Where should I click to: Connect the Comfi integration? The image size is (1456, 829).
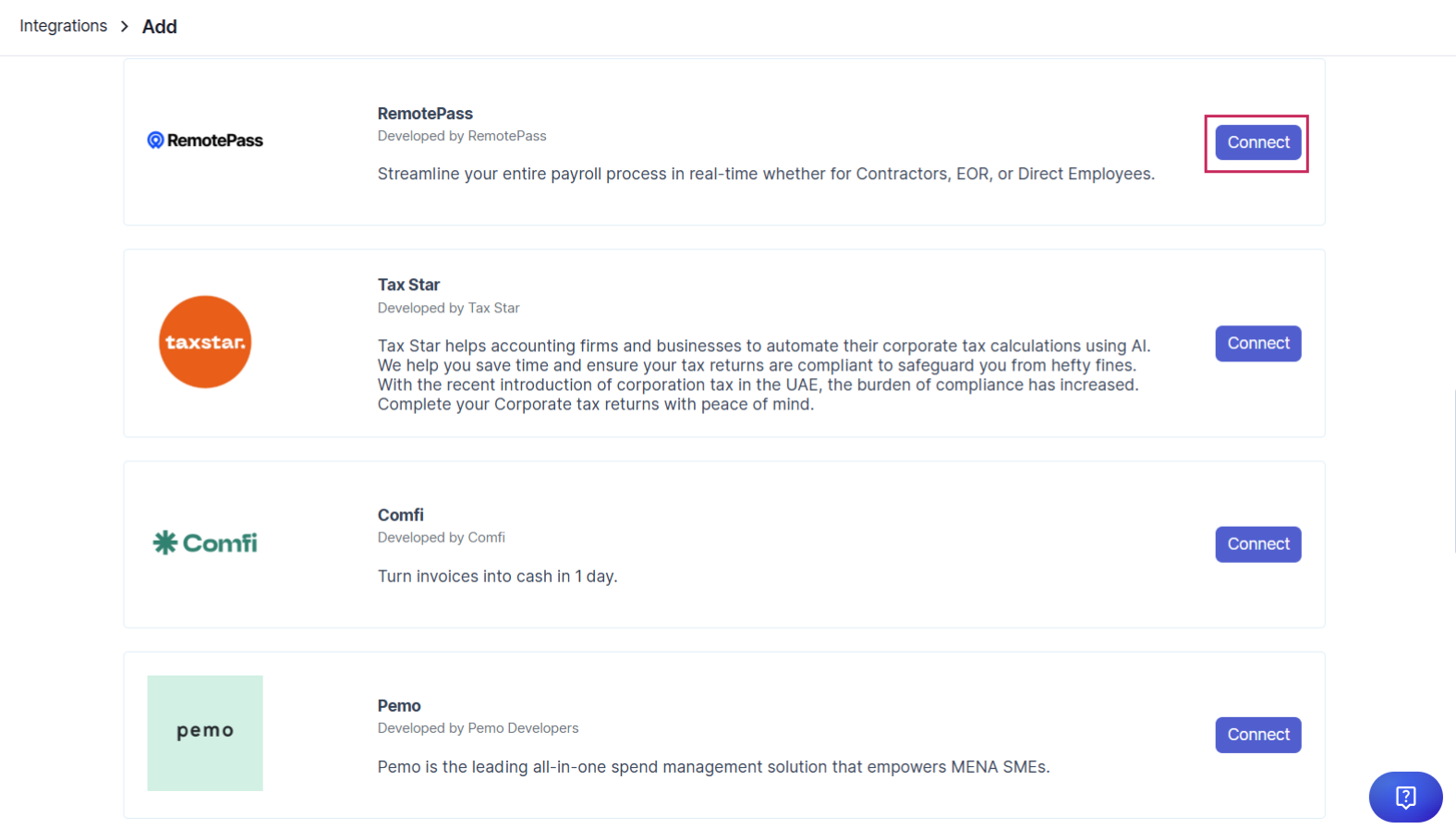[x=1257, y=544]
